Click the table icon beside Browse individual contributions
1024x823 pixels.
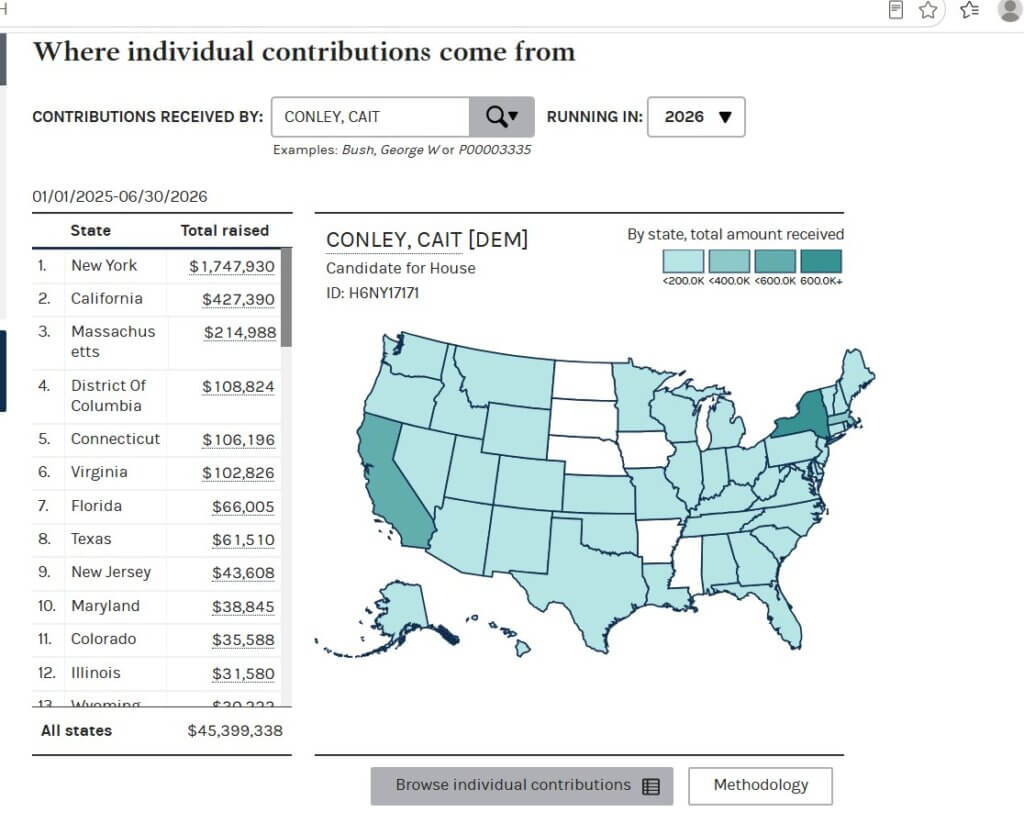click(x=651, y=786)
